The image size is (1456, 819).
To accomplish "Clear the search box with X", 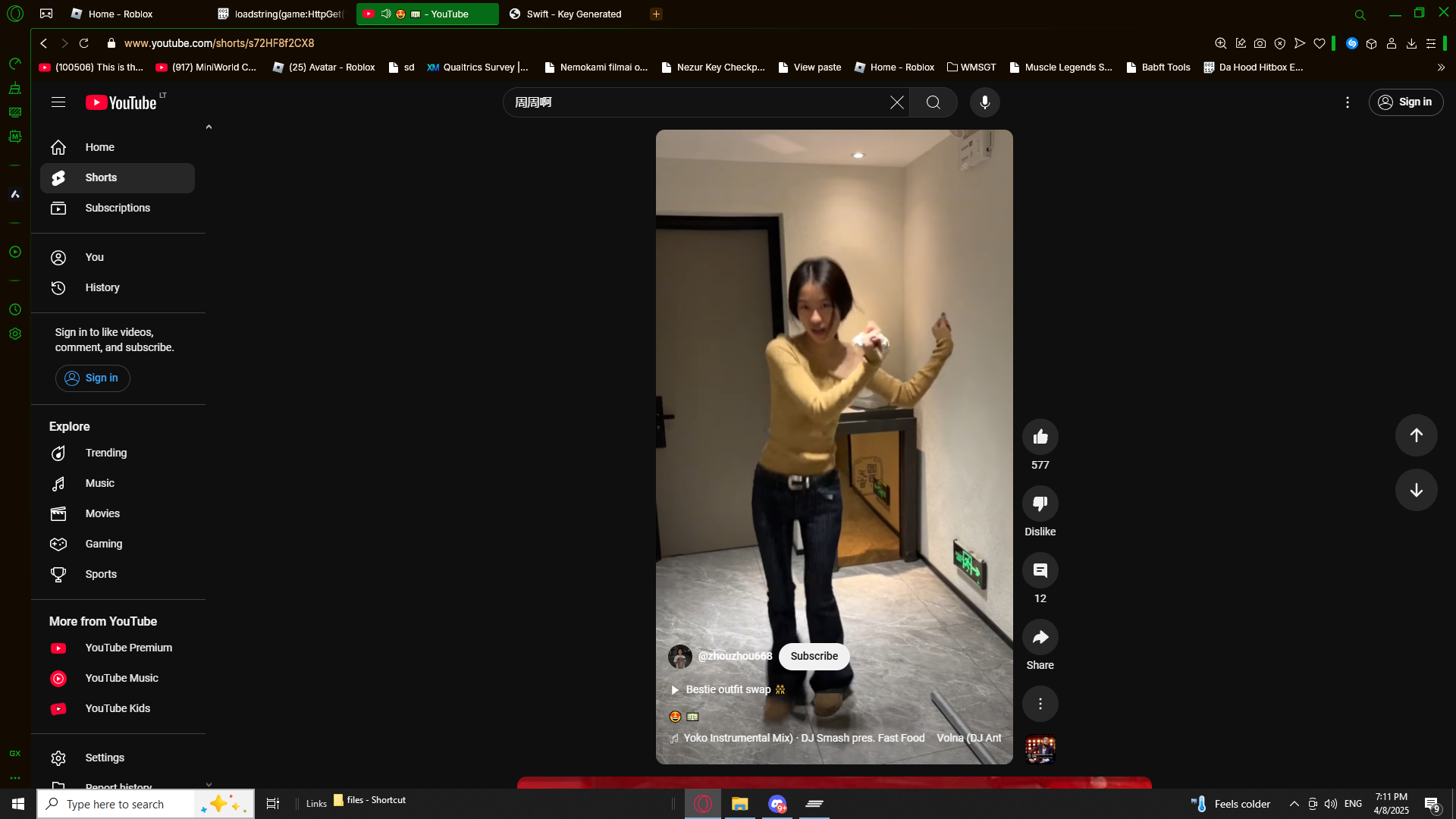I will pos(896,102).
